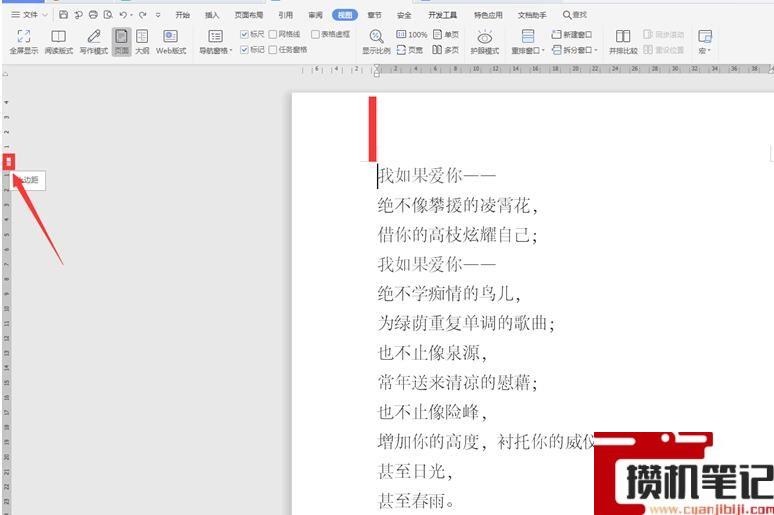774x515 pixels.
Task: Click the line "甚至日光,"
Action: [x=415, y=472]
